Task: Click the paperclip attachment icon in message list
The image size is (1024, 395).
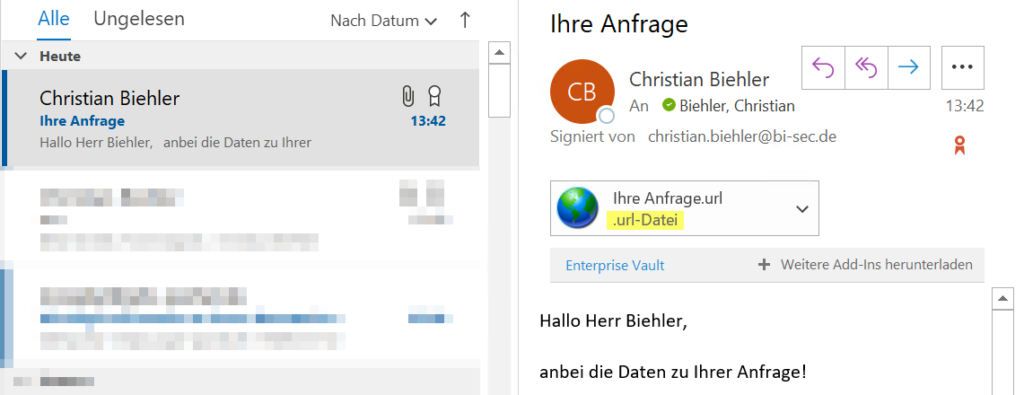Action: click(x=408, y=97)
